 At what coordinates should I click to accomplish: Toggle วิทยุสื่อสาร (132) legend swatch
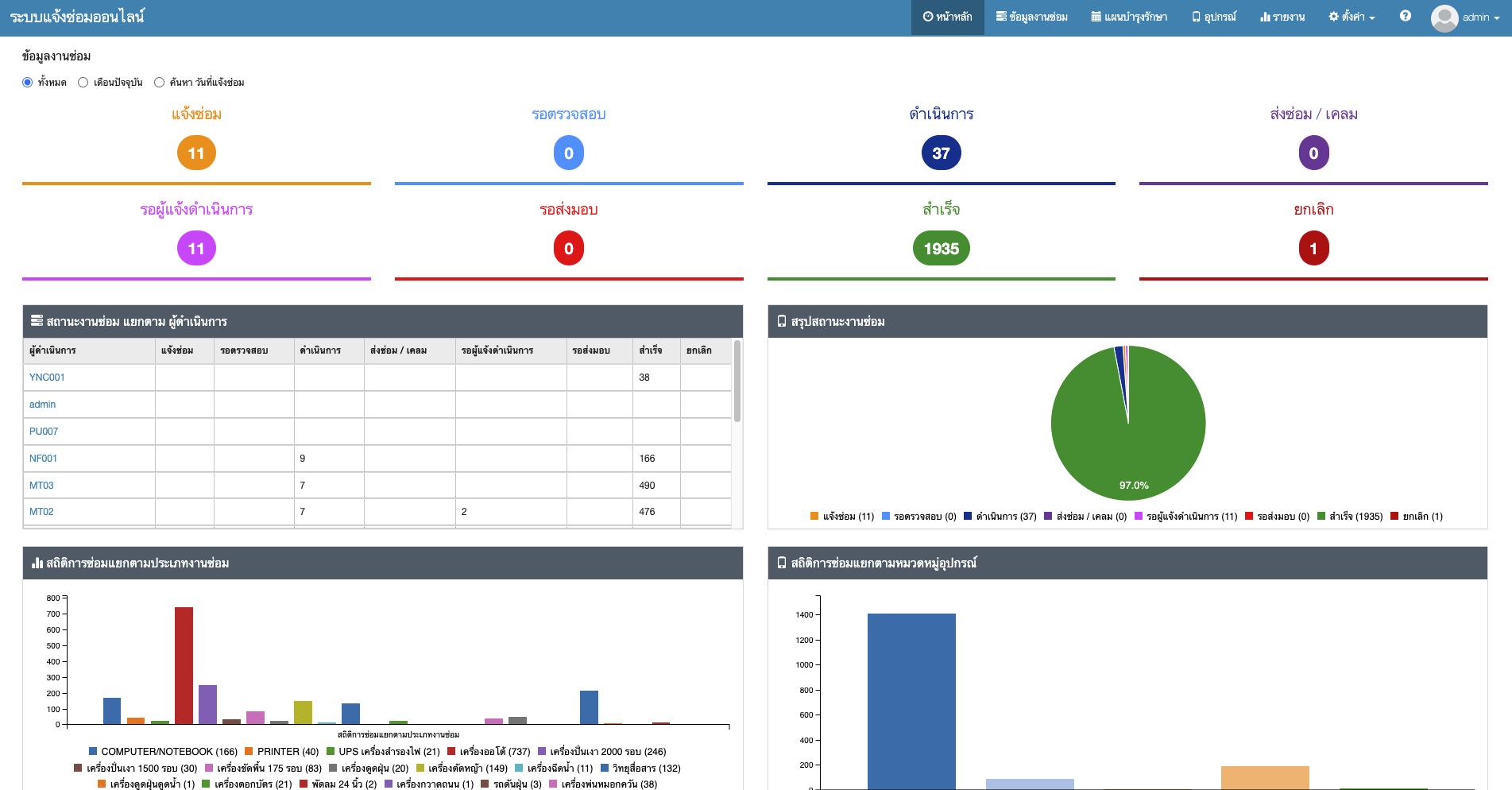605,768
